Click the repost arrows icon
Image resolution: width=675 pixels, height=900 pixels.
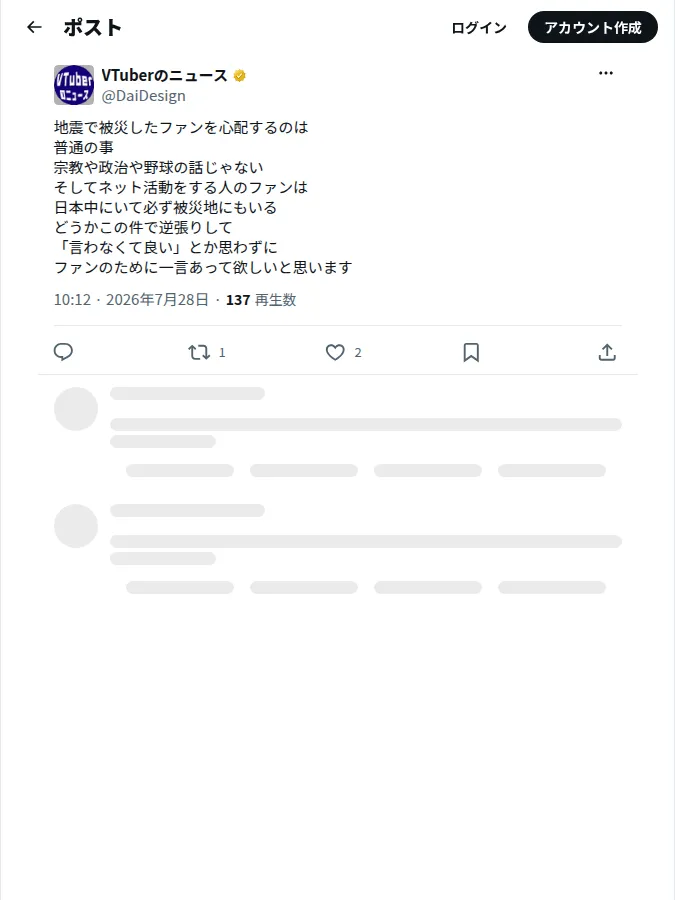[x=199, y=352]
